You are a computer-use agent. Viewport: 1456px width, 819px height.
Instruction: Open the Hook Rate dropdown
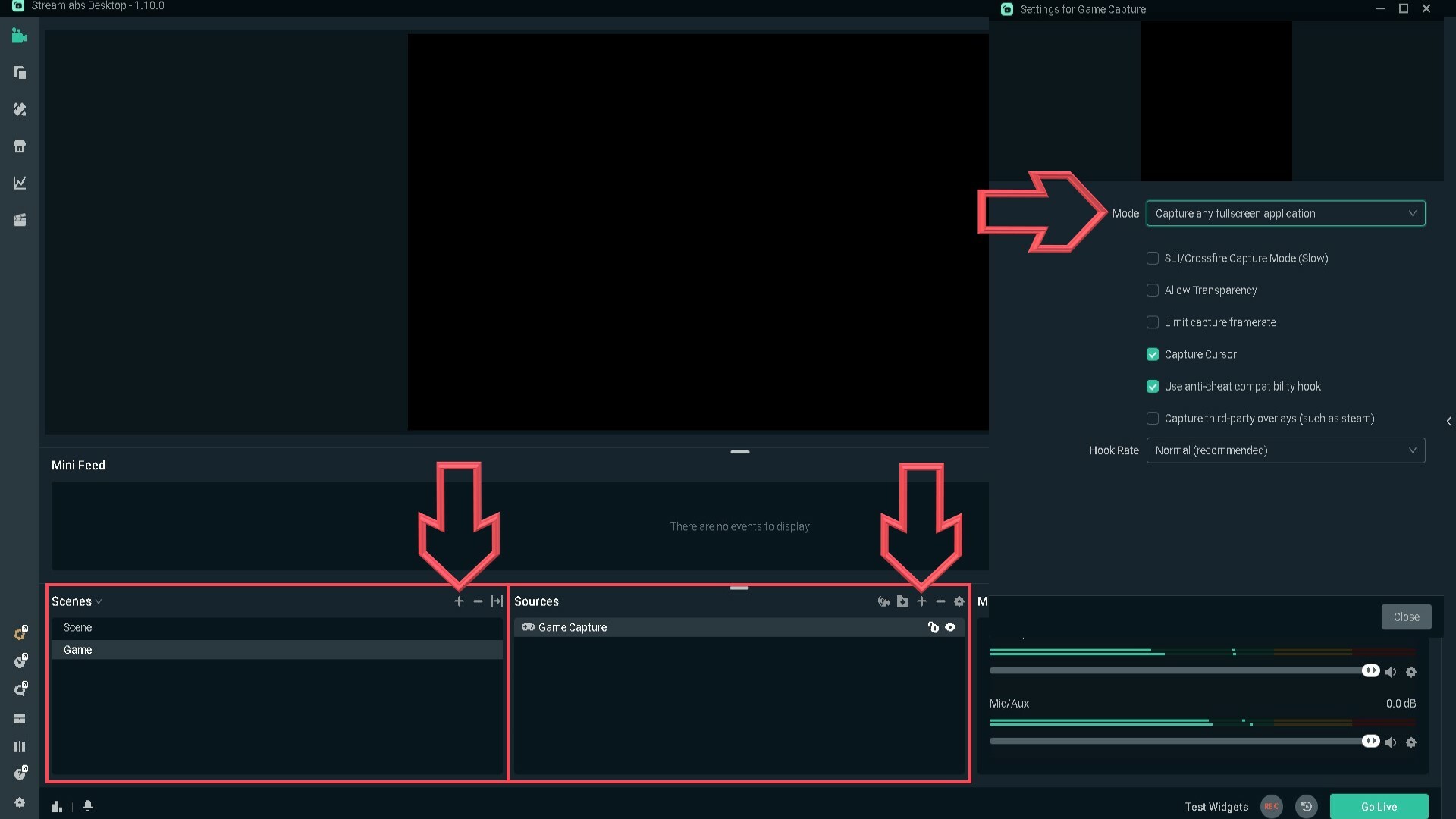1285,450
